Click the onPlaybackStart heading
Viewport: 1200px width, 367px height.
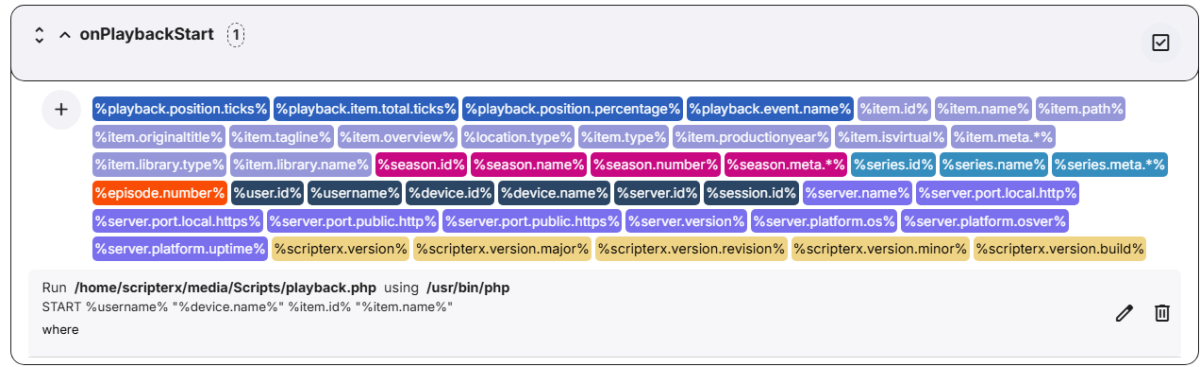[x=147, y=35]
